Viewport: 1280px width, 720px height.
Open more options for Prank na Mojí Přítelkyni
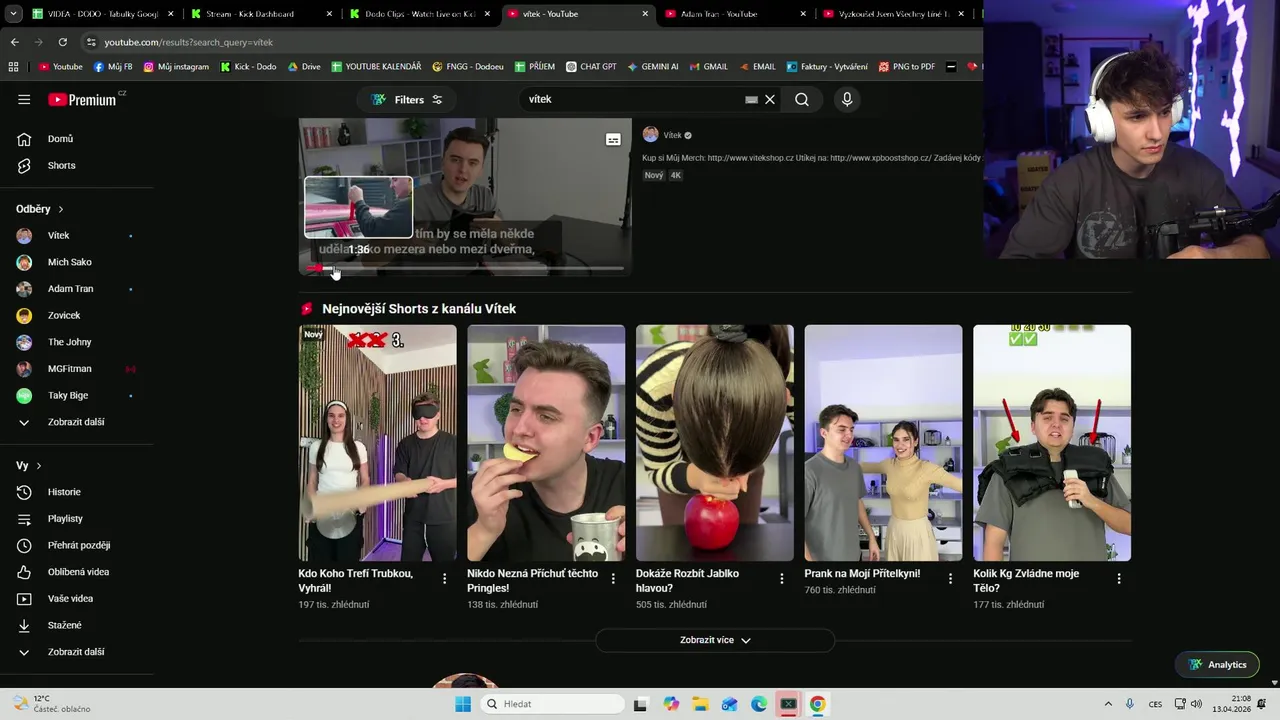click(x=951, y=579)
